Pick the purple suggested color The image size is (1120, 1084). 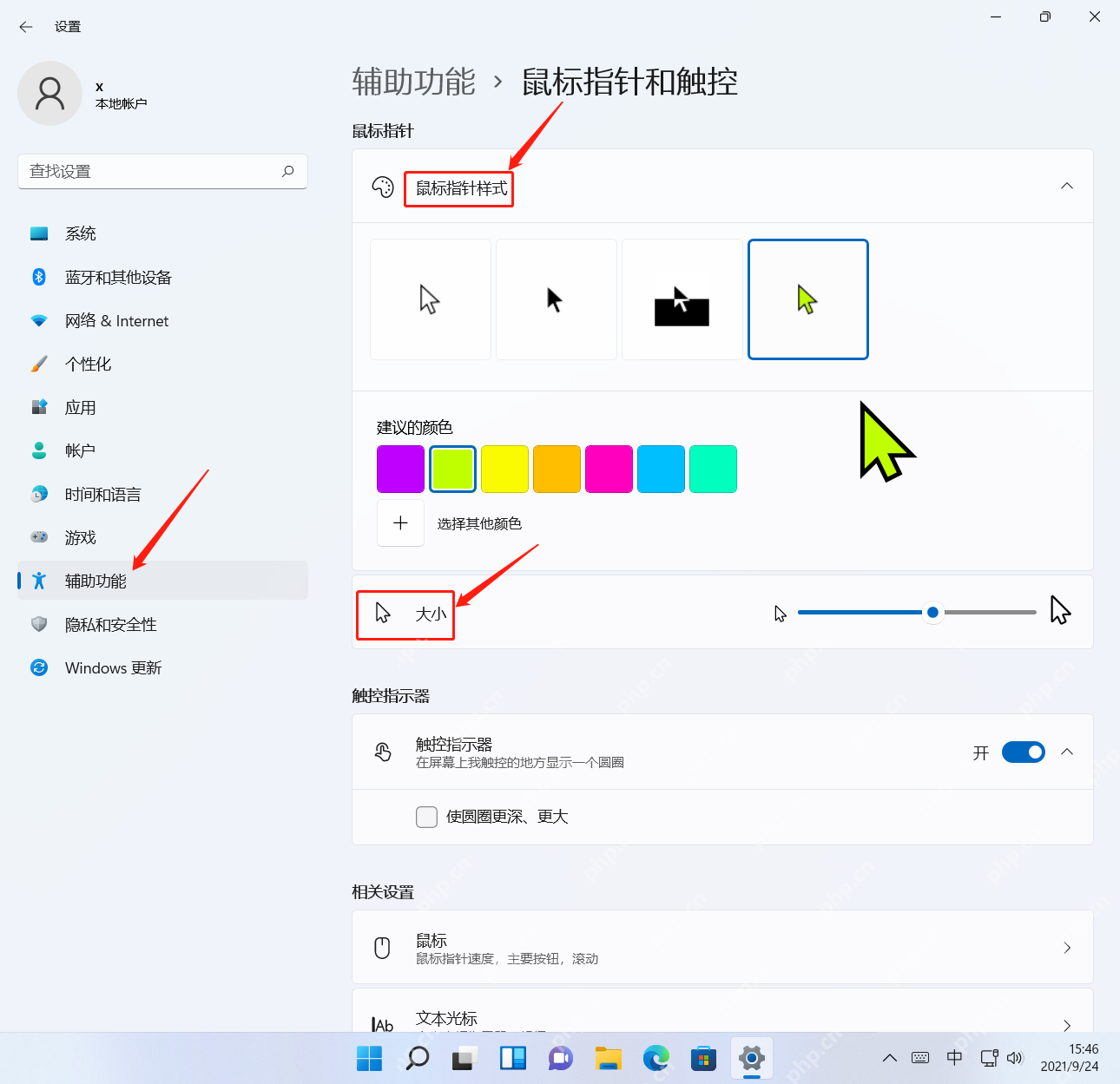click(400, 469)
